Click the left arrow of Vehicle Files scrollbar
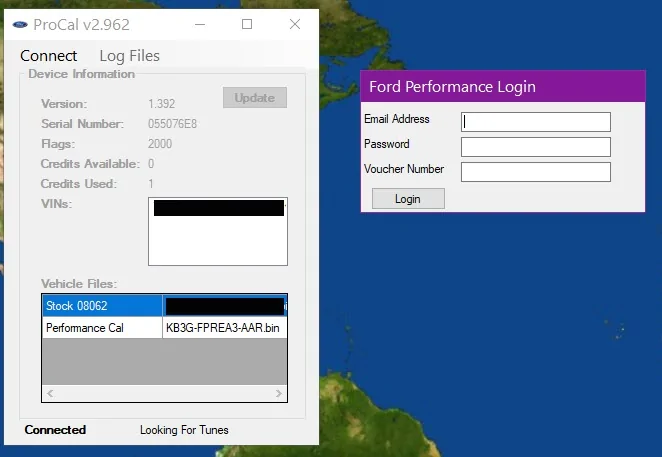 (50, 393)
